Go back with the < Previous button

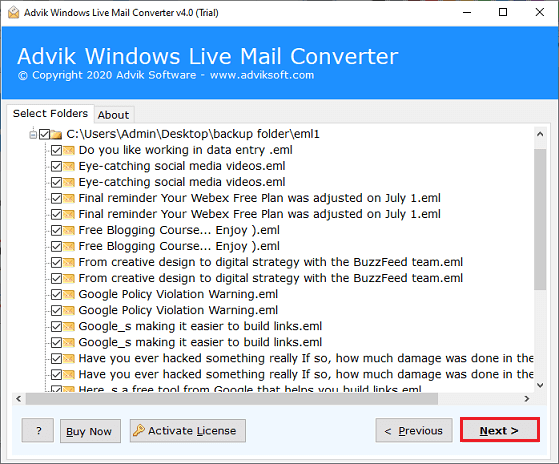pyautogui.click(x=414, y=431)
